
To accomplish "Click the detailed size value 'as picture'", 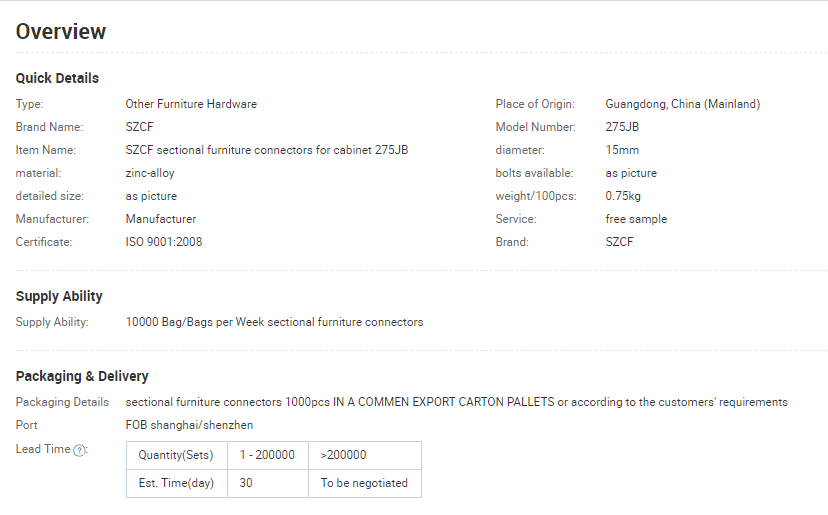I will coord(151,196).
